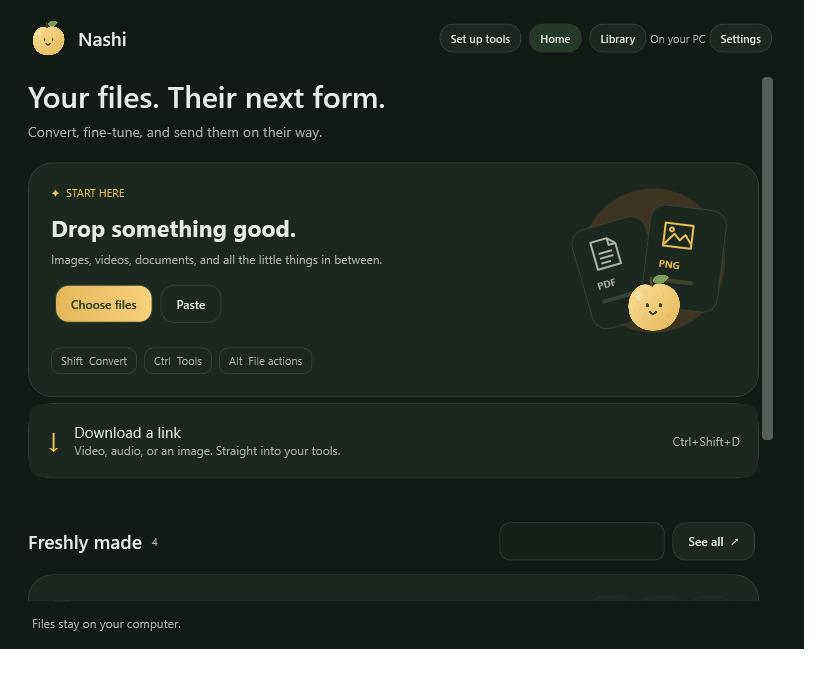820x688 pixels.
Task: Click the "Files stay on your computer." text
Action: (x=106, y=624)
